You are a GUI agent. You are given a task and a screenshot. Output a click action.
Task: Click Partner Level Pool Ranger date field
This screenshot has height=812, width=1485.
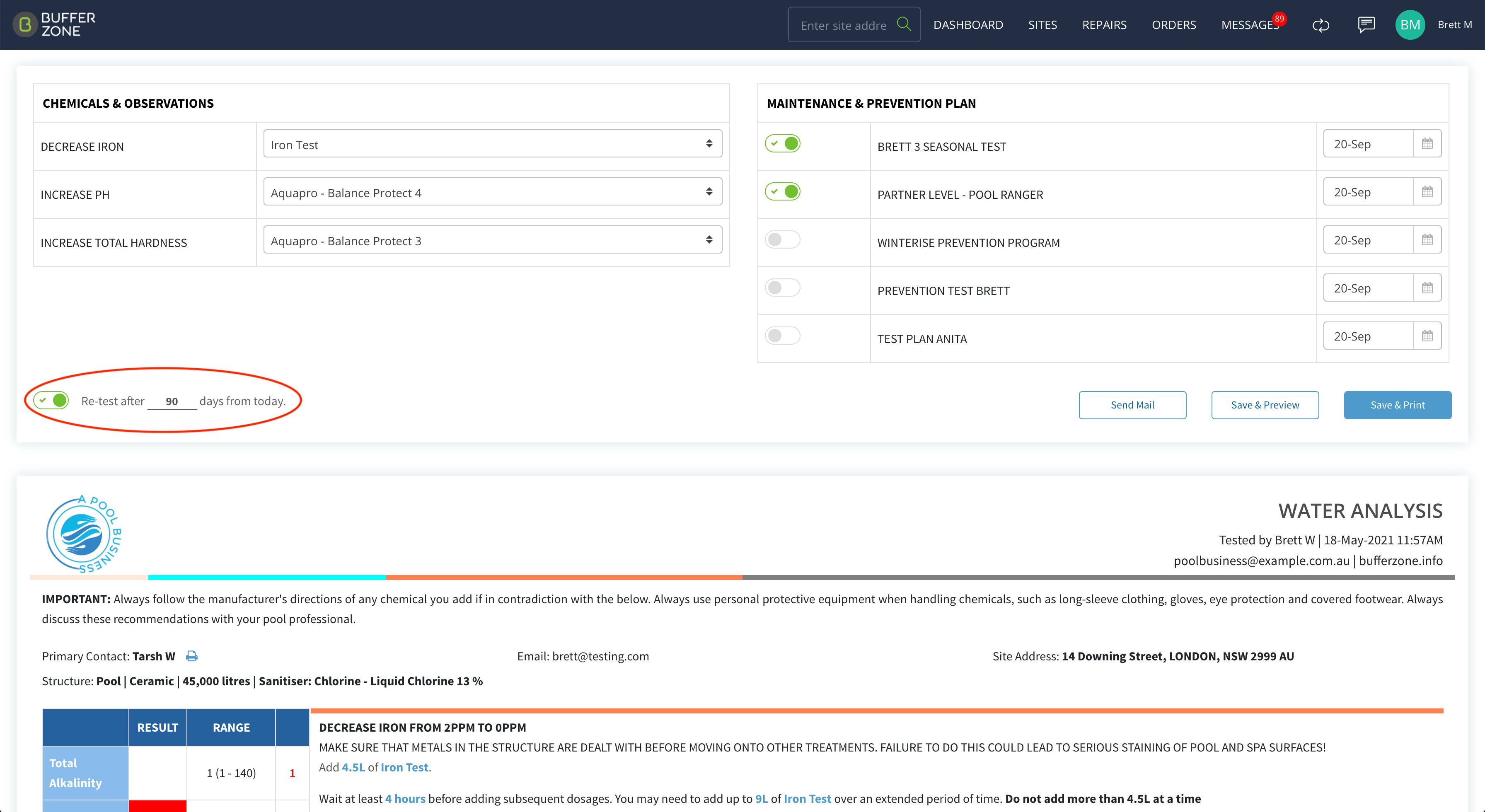coord(1368,191)
